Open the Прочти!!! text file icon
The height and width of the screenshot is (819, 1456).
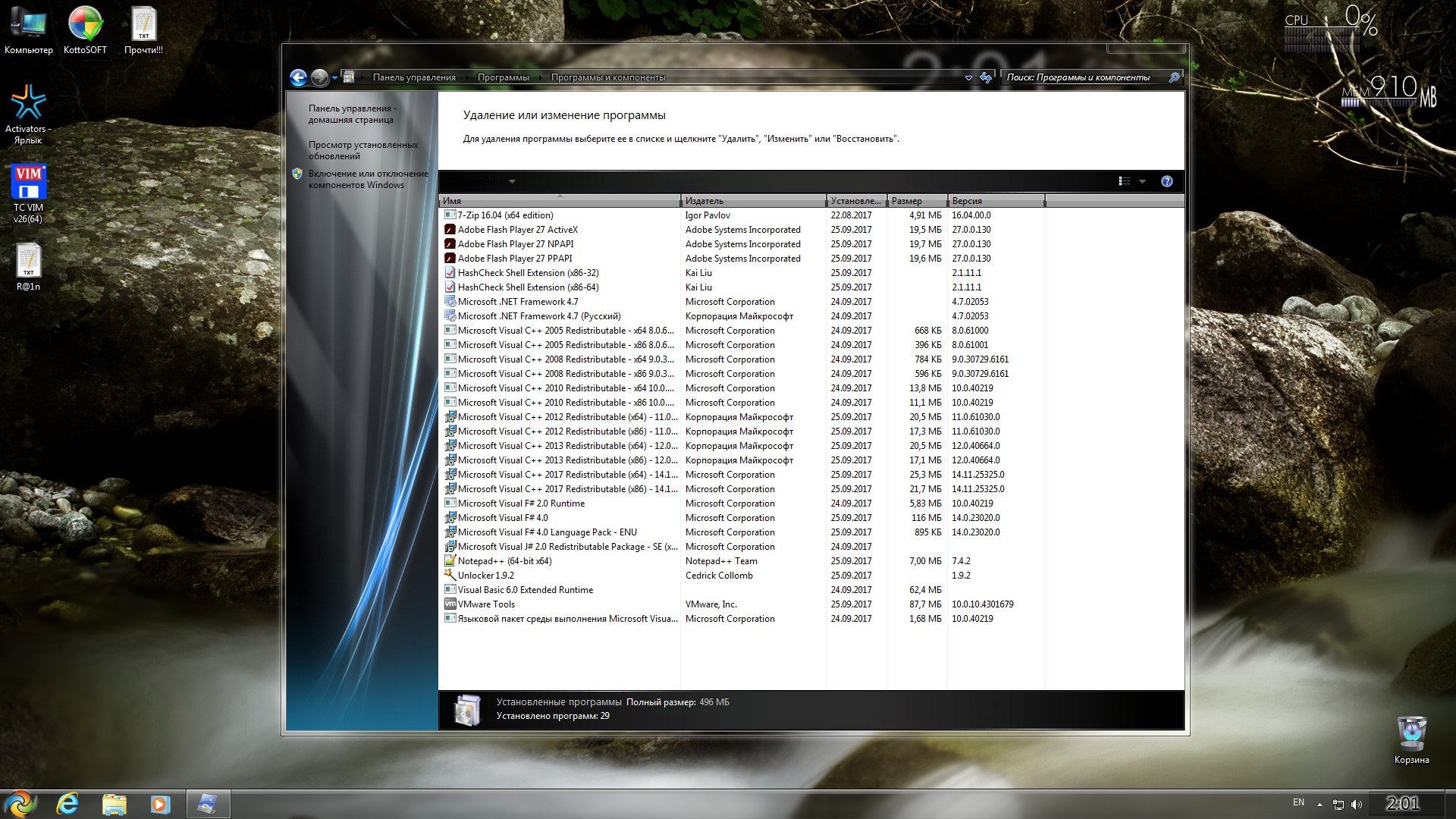click(143, 30)
